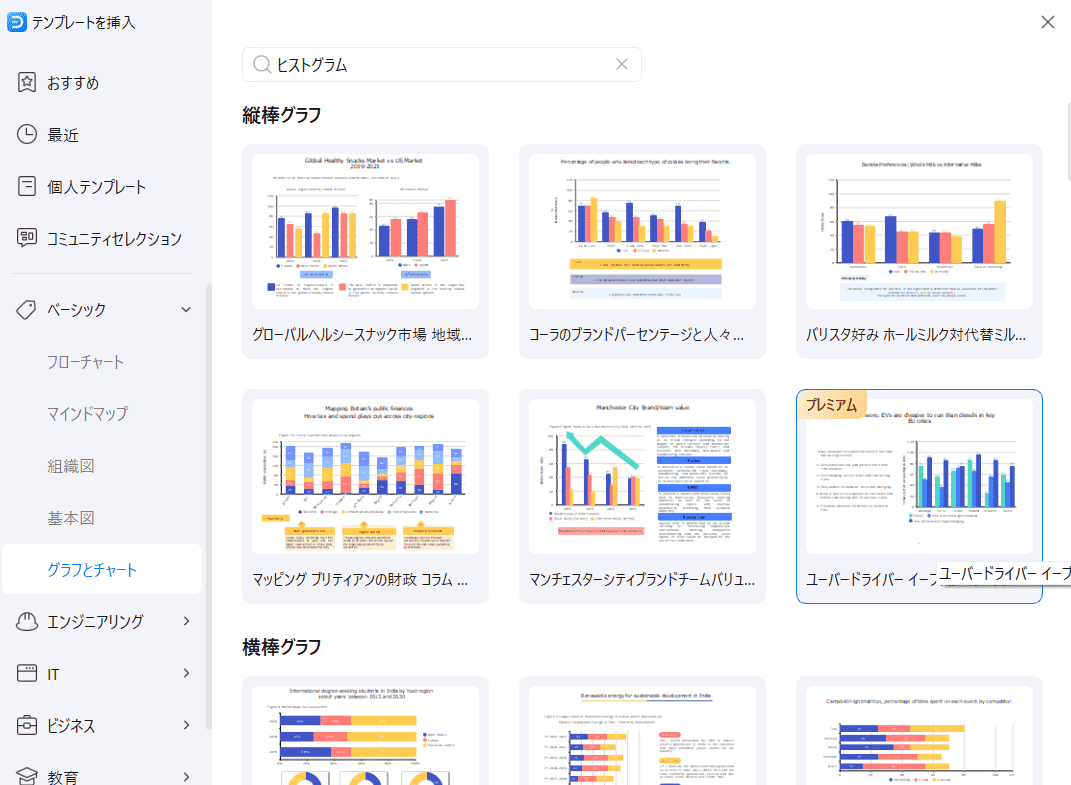Clear the ヒストグラム search text
This screenshot has height=785, width=1071.
(x=622, y=65)
